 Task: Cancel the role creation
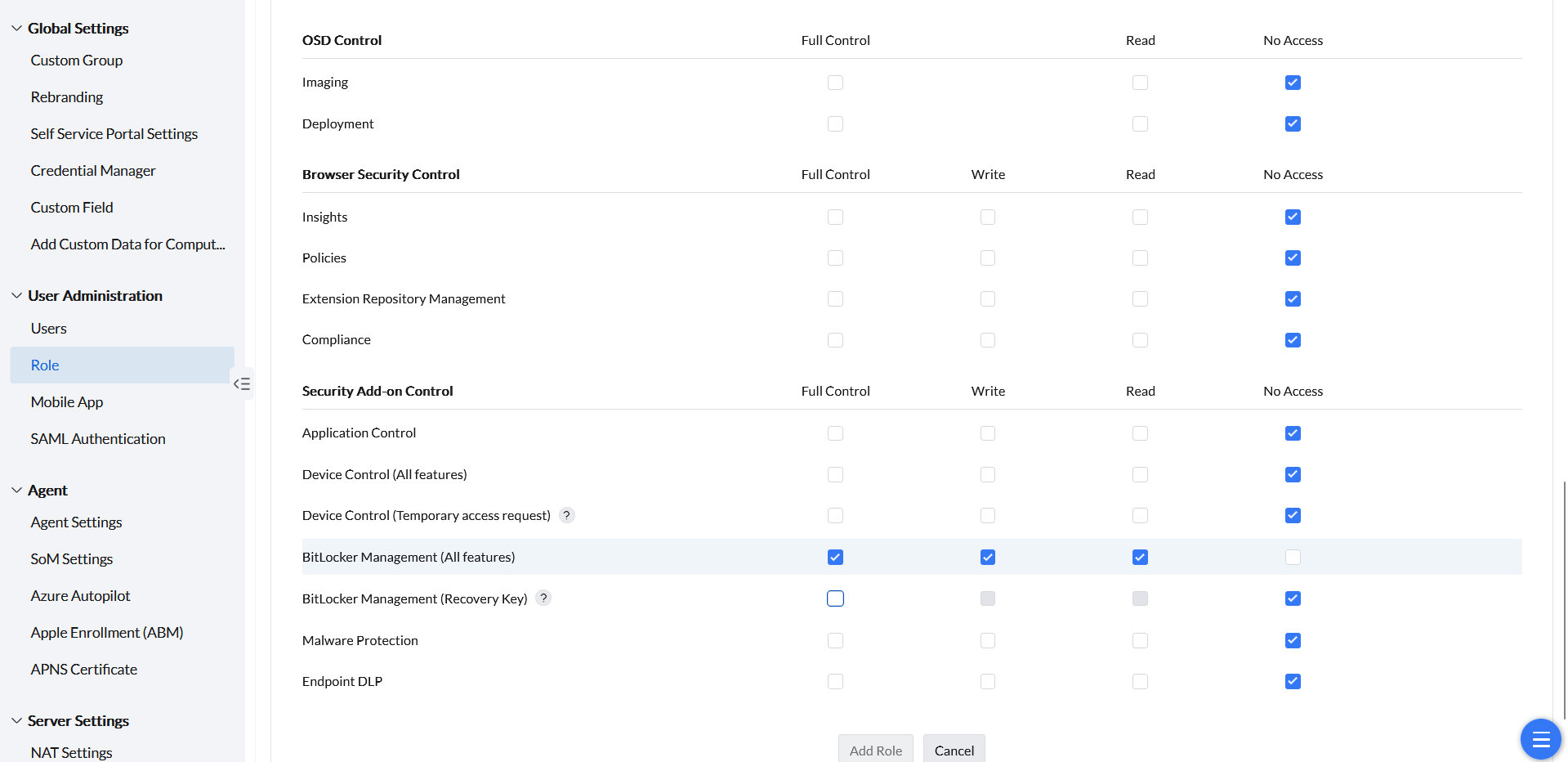954,750
